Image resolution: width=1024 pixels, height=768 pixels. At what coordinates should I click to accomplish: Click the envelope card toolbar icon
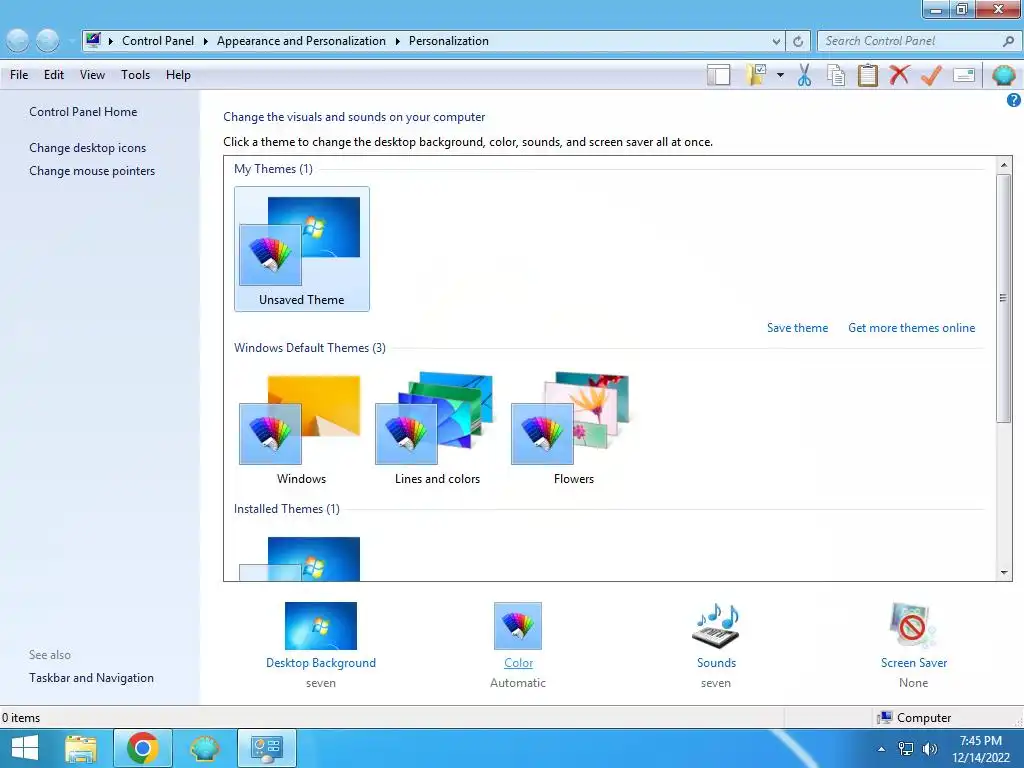[964, 75]
